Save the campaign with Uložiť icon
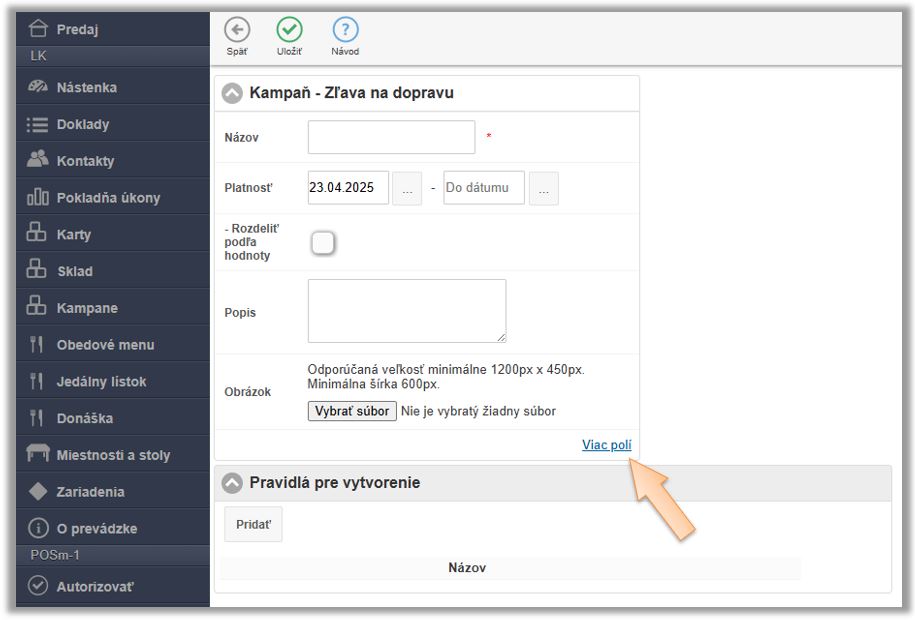Image resolution: width=915 pixels, height=620 pixels. pyautogui.click(x=289, y=31)
